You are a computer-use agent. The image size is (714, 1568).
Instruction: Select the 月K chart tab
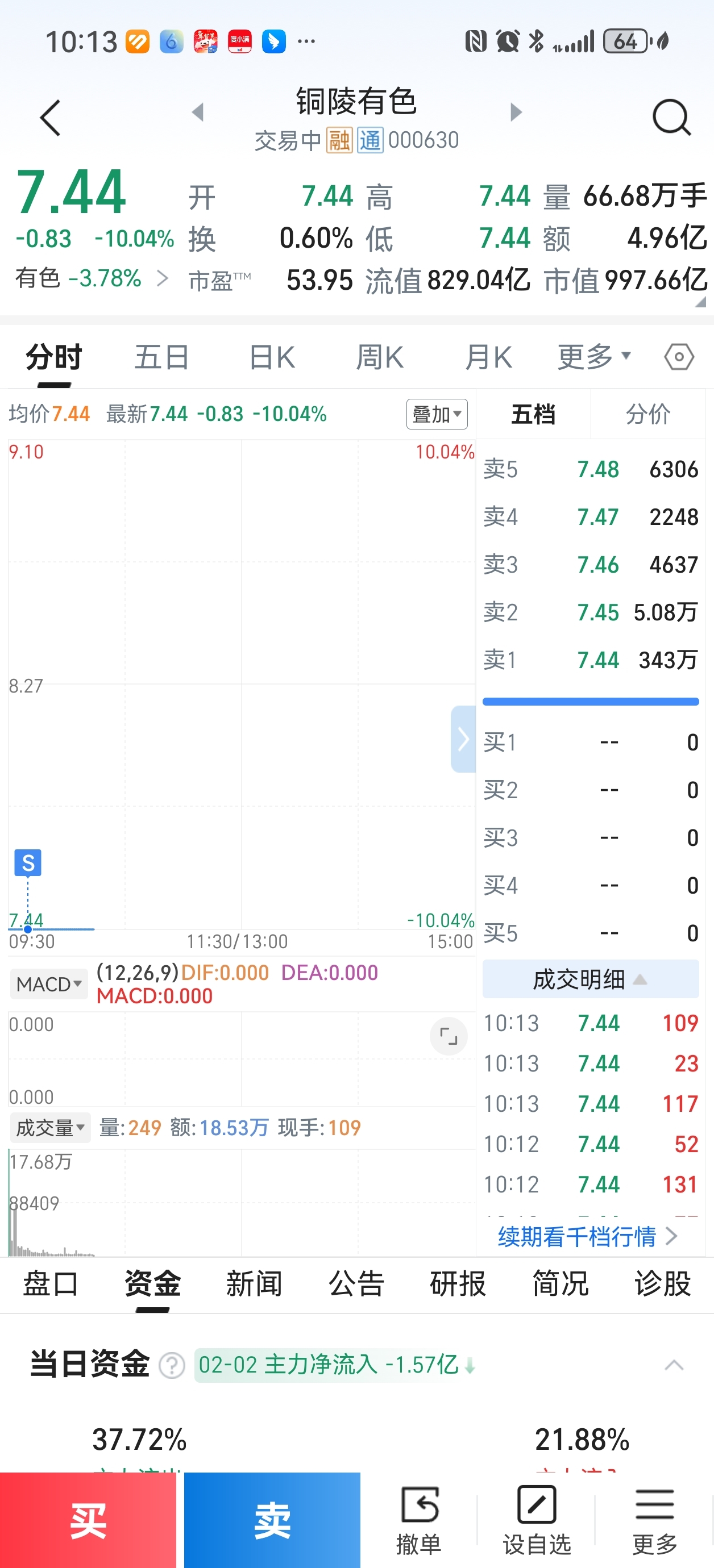tap(488, 357)
